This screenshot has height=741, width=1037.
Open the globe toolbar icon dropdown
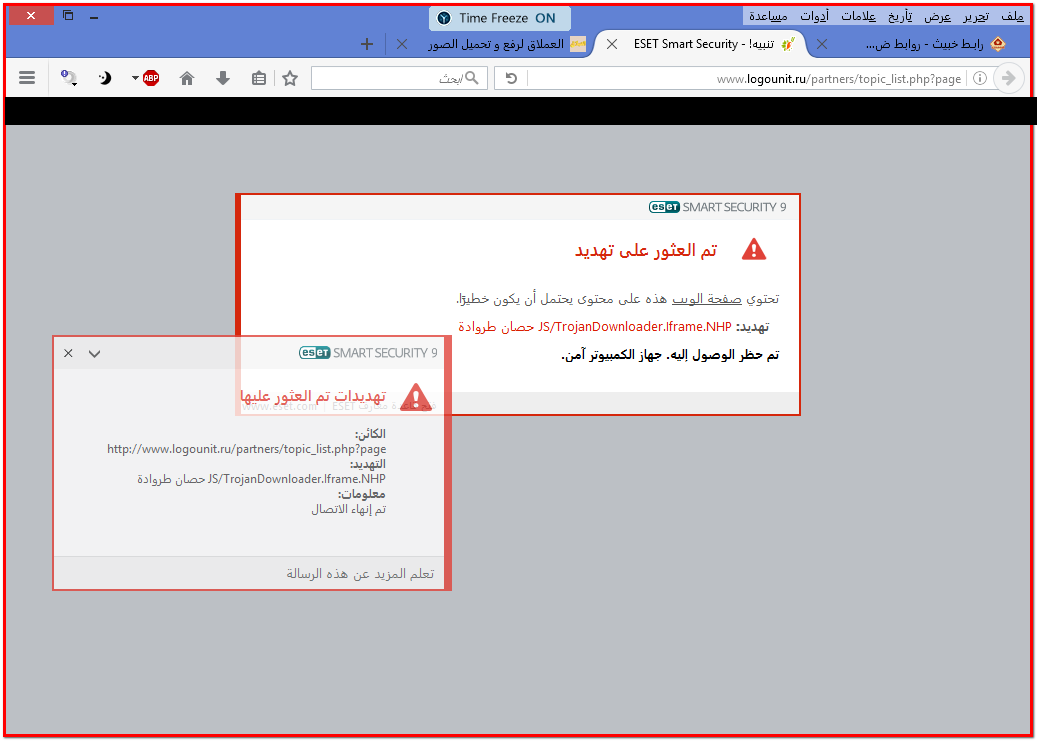(x=69, y=78)
